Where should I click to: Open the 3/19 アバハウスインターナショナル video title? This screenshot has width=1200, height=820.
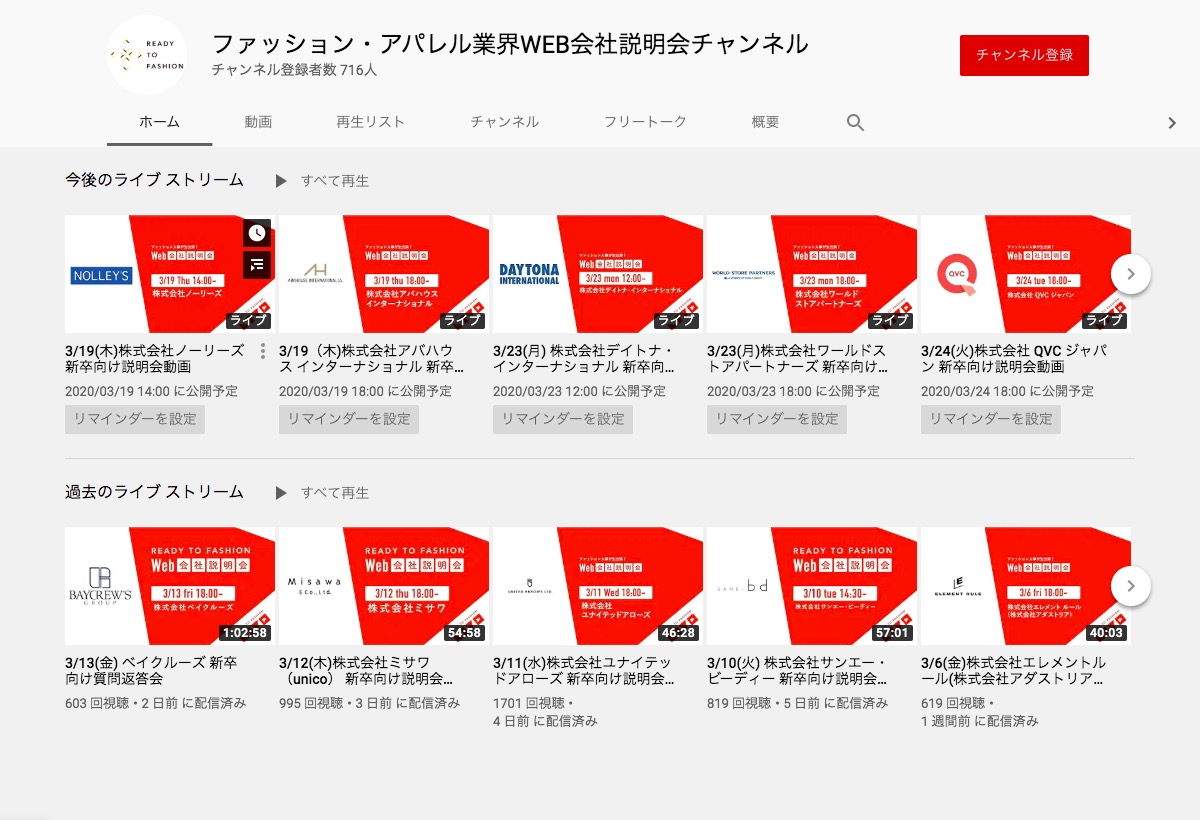[x=372, y=359]
